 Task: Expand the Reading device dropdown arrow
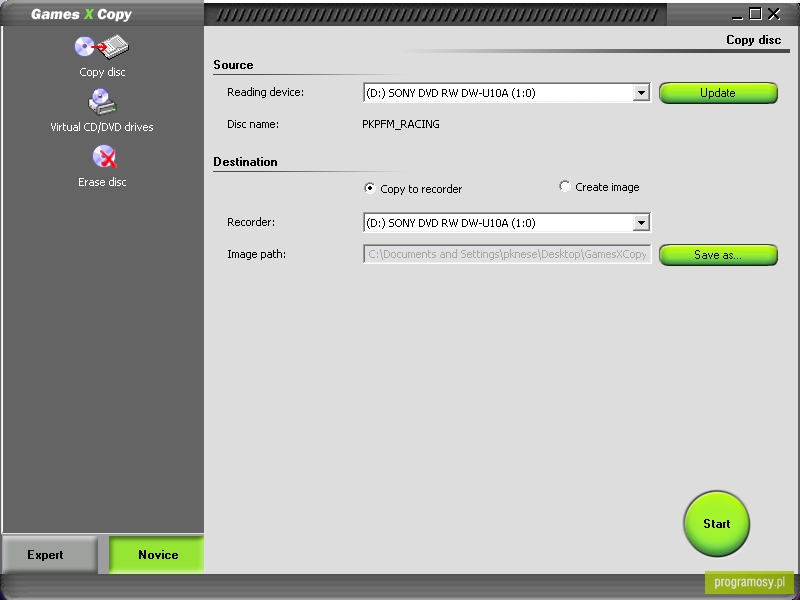[x=641, y=93]
